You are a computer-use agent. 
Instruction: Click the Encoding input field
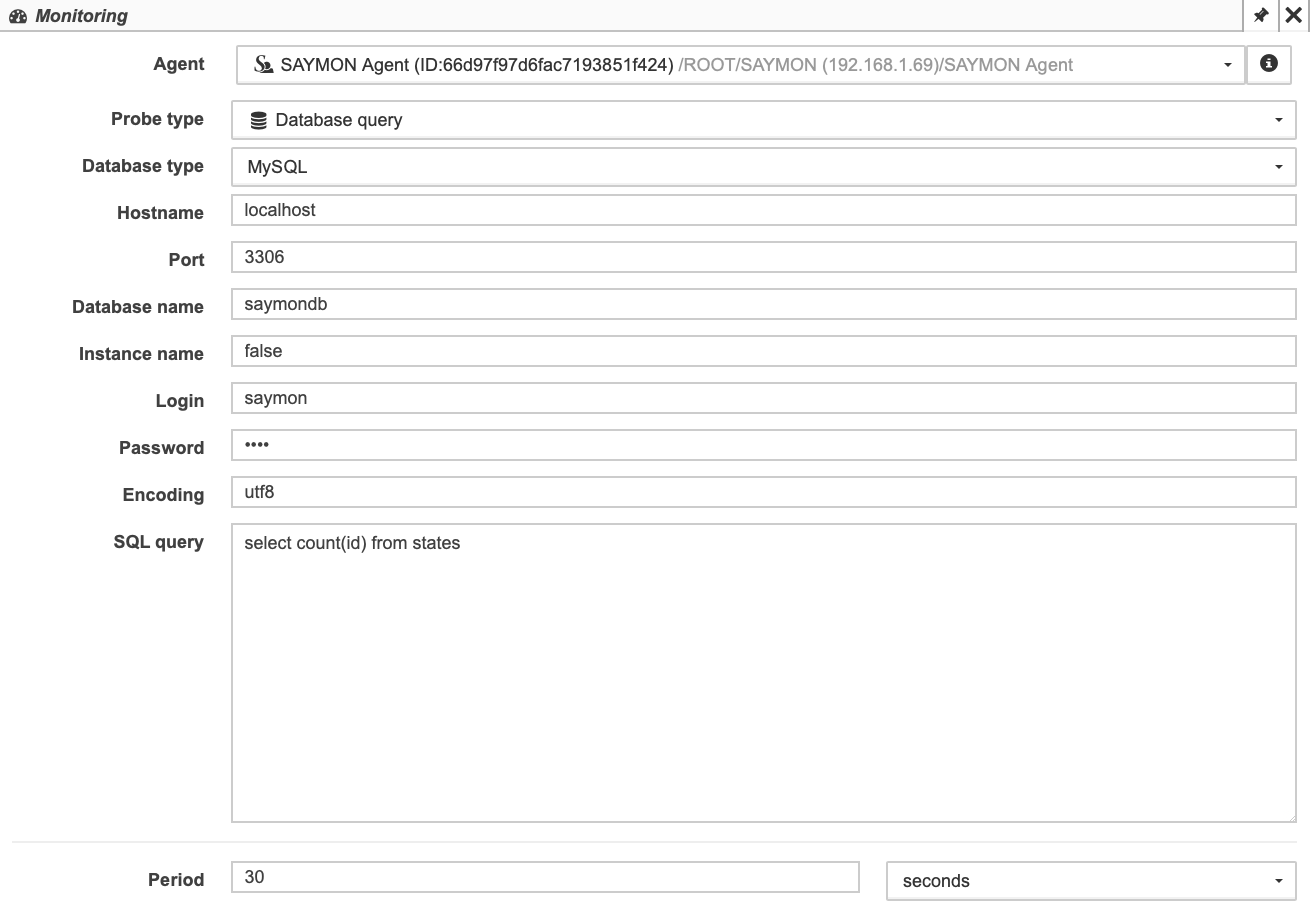(x=764, y=492)
